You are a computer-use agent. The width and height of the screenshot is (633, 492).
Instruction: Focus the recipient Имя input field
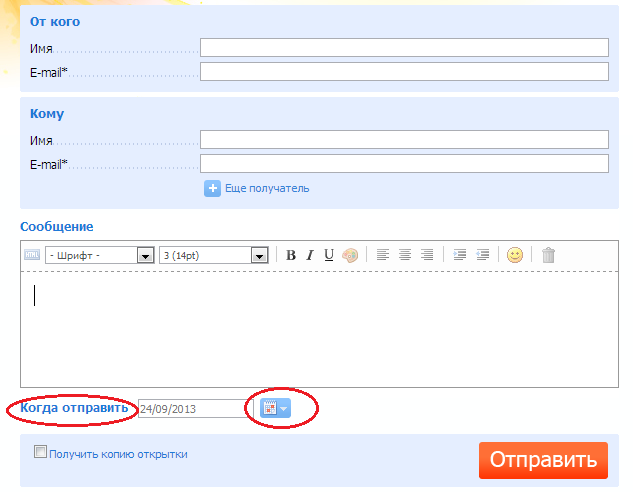[x=404, y=139]
